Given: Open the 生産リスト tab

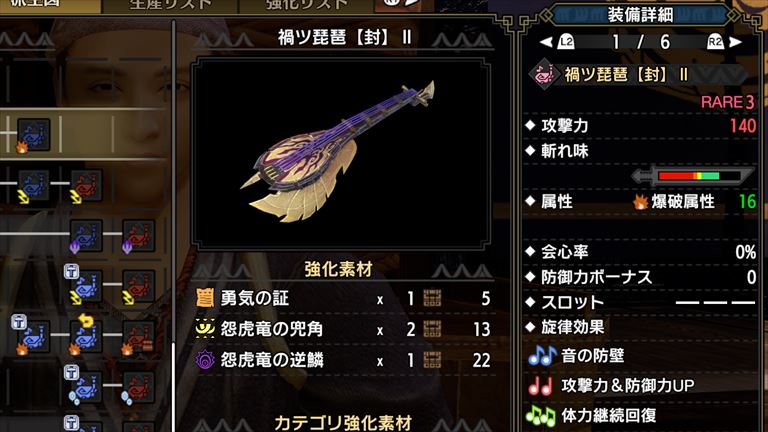Looking at the screenshot, I should click(170, 5).
